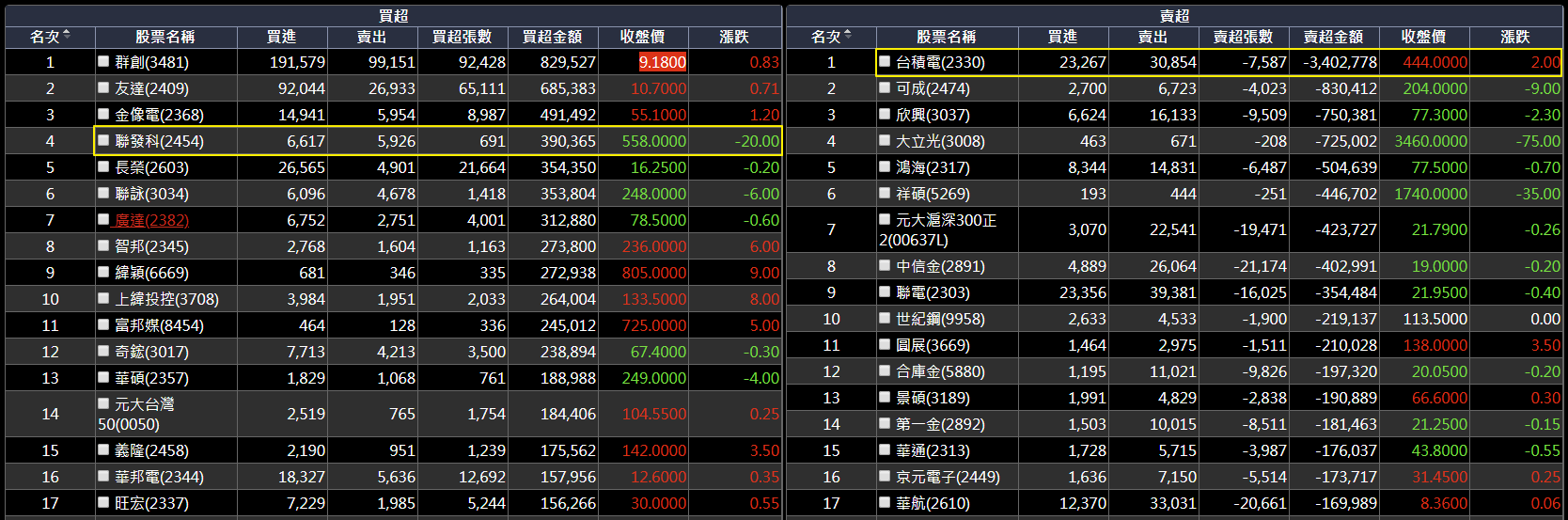
Task: Toggle the checkbox for 長榮(2603)
Action: coord(104,166)
